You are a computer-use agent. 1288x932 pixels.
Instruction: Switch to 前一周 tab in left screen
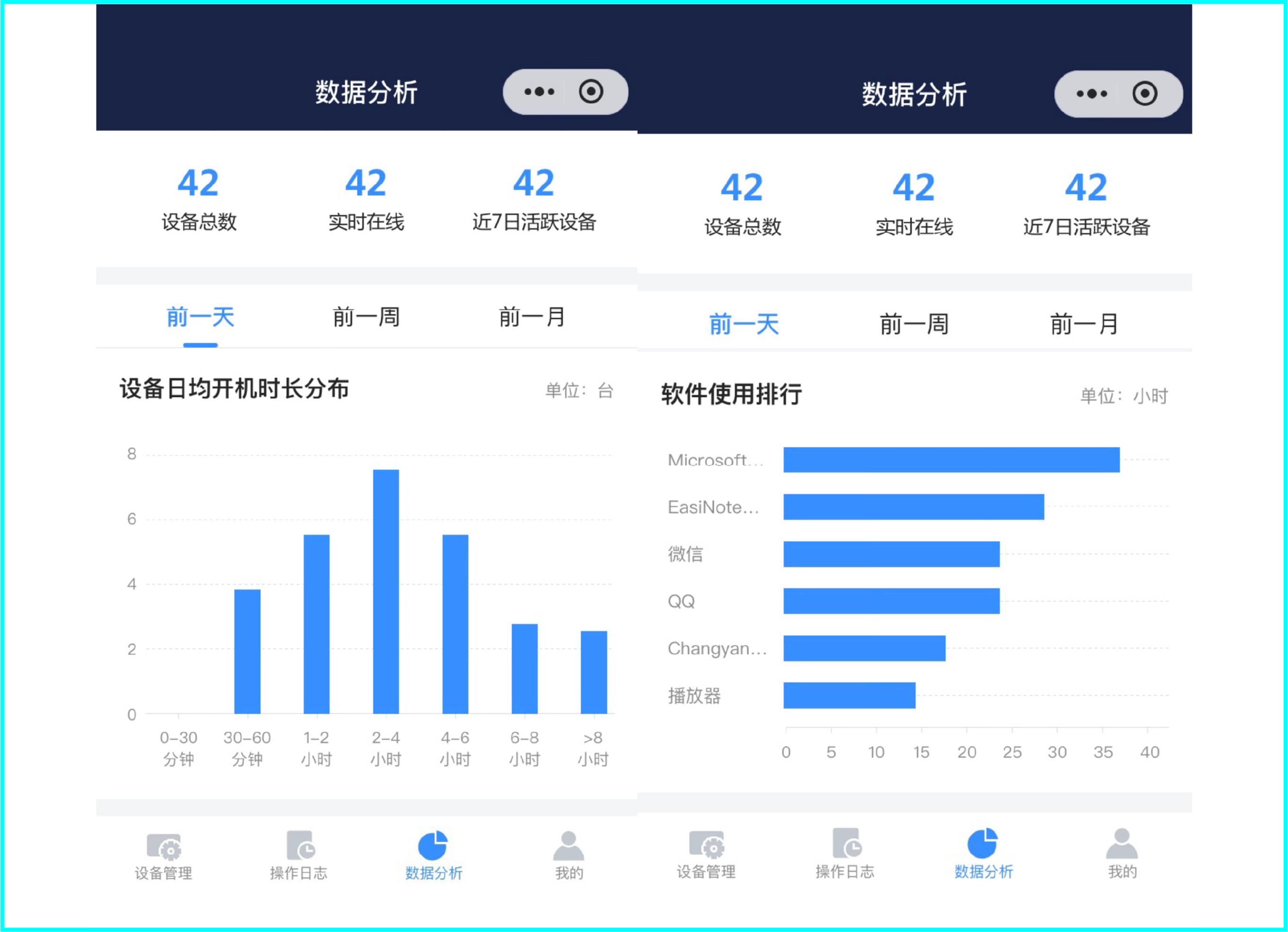(366, 317)
